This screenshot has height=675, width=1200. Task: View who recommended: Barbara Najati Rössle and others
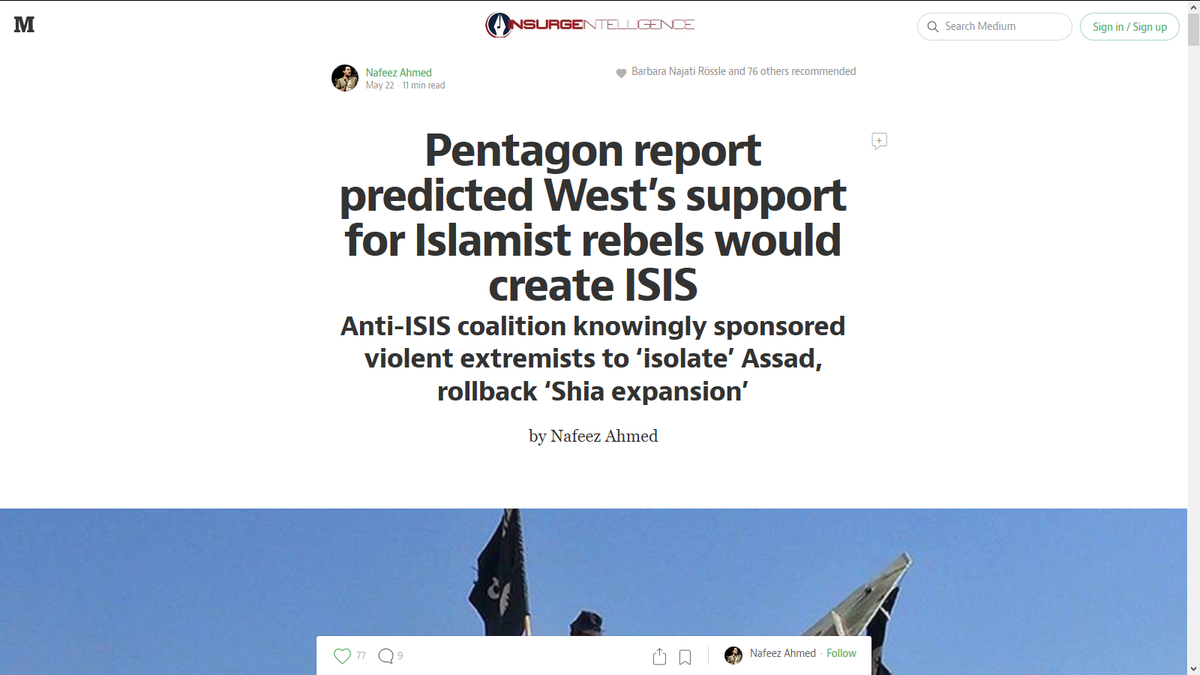pos(743,72)
